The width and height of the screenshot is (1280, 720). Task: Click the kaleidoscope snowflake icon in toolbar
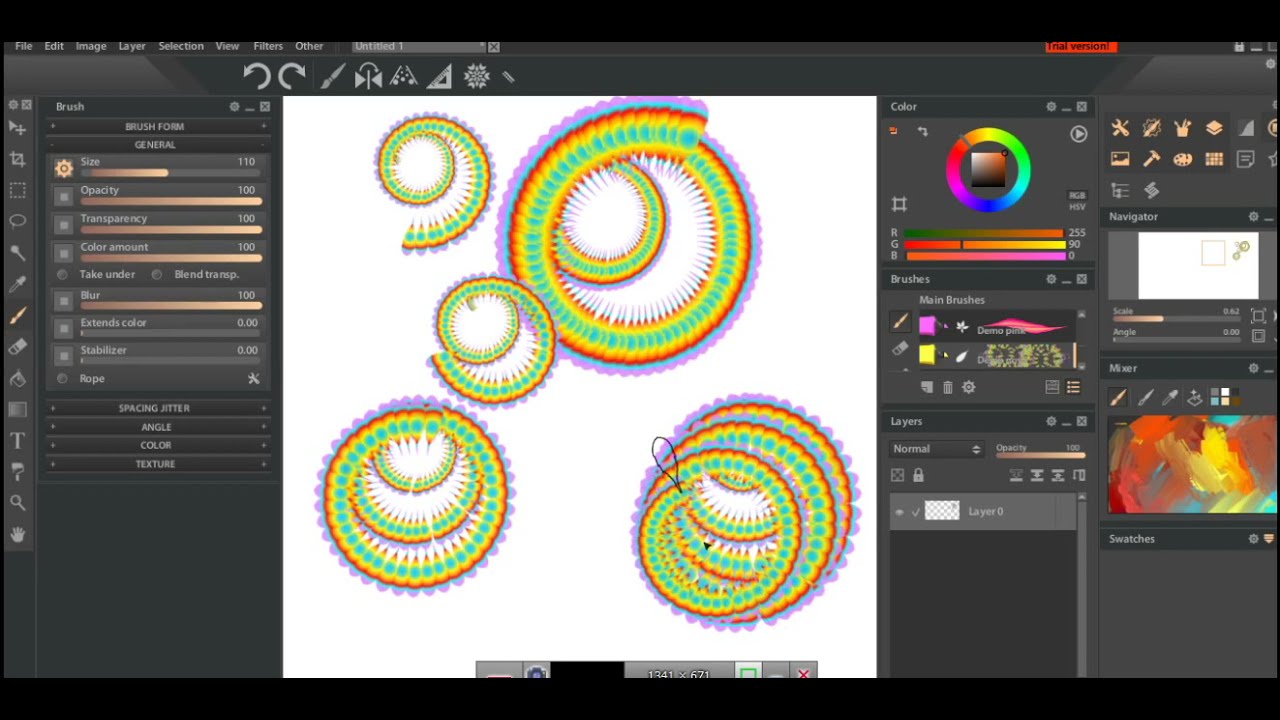pos(476,76)
